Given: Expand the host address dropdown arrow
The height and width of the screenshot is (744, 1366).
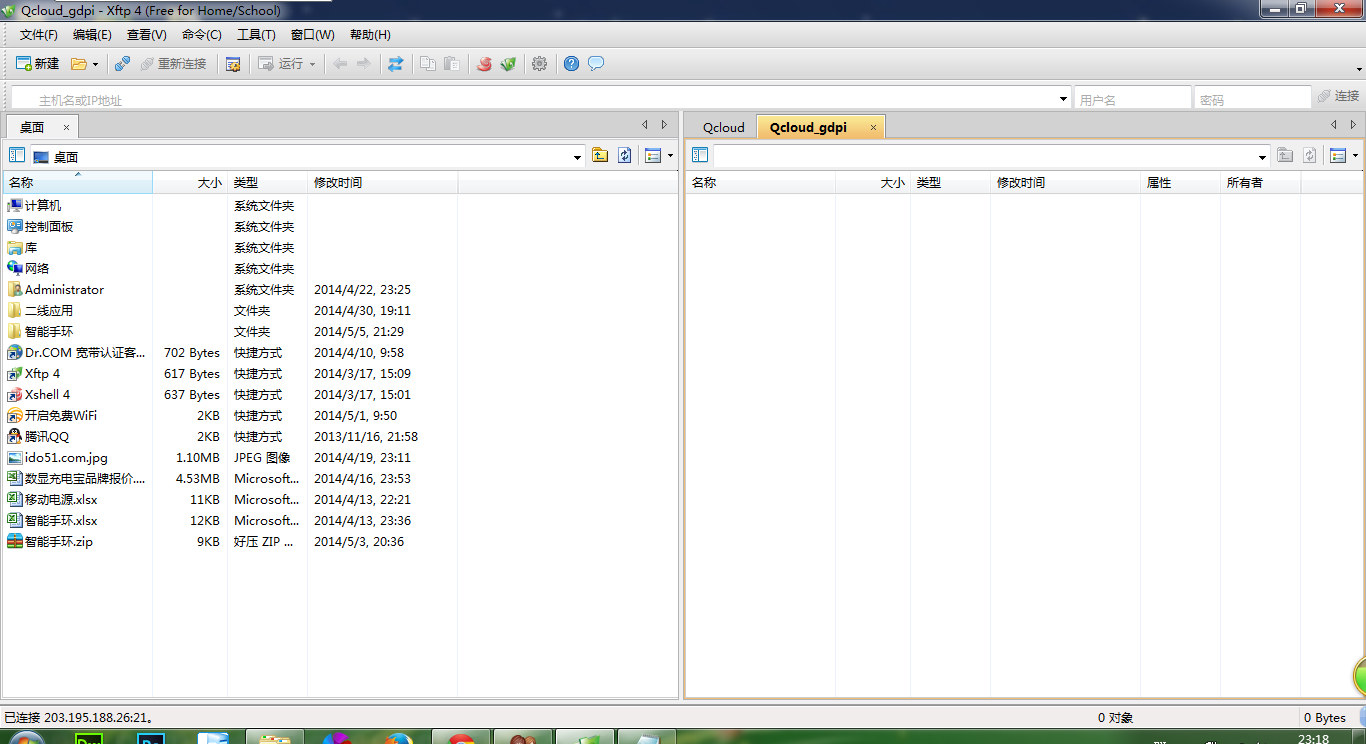Looking at the screenshot, I should pos(1064,99).
